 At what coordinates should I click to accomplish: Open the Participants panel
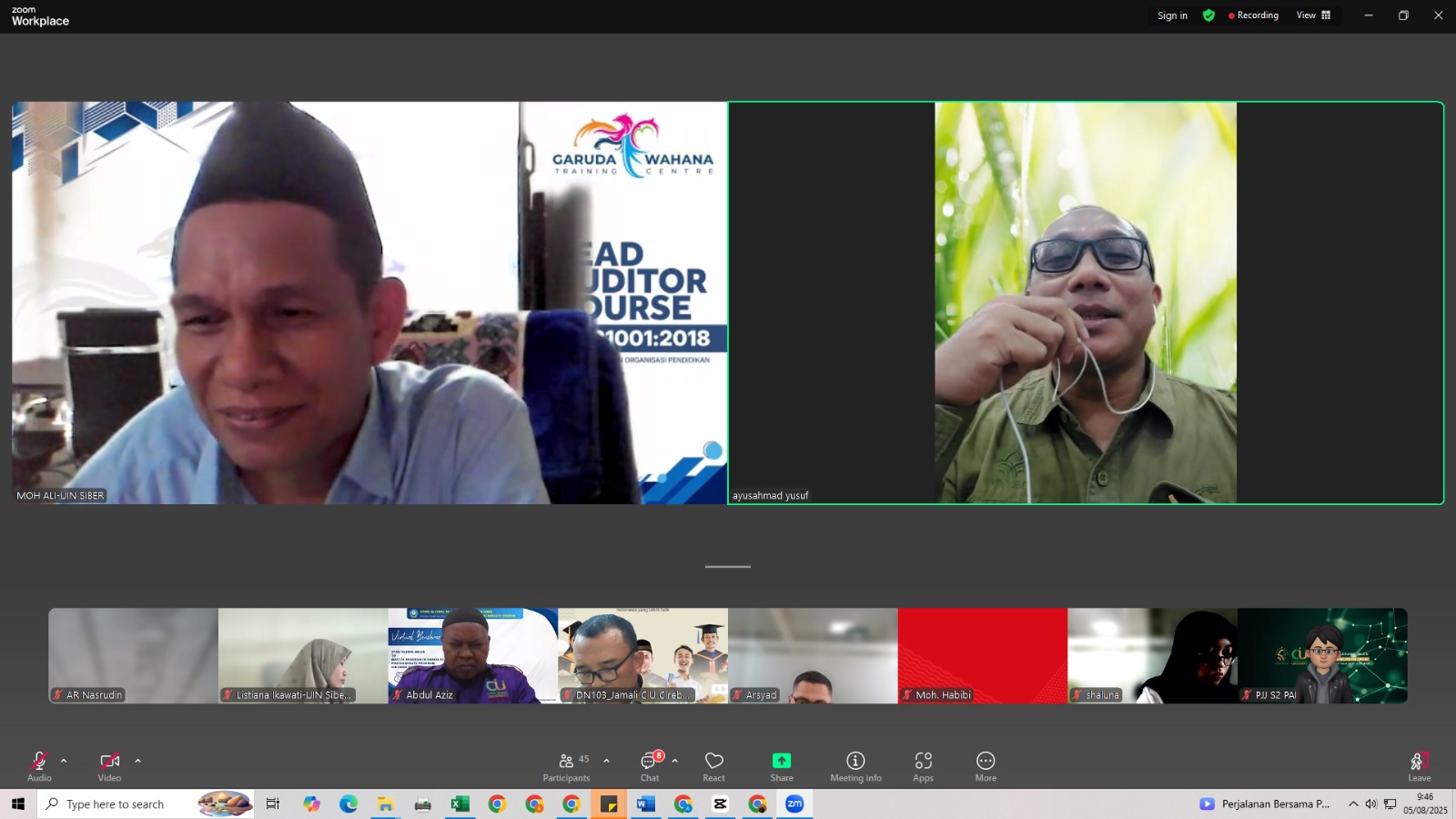coord(566,765)
